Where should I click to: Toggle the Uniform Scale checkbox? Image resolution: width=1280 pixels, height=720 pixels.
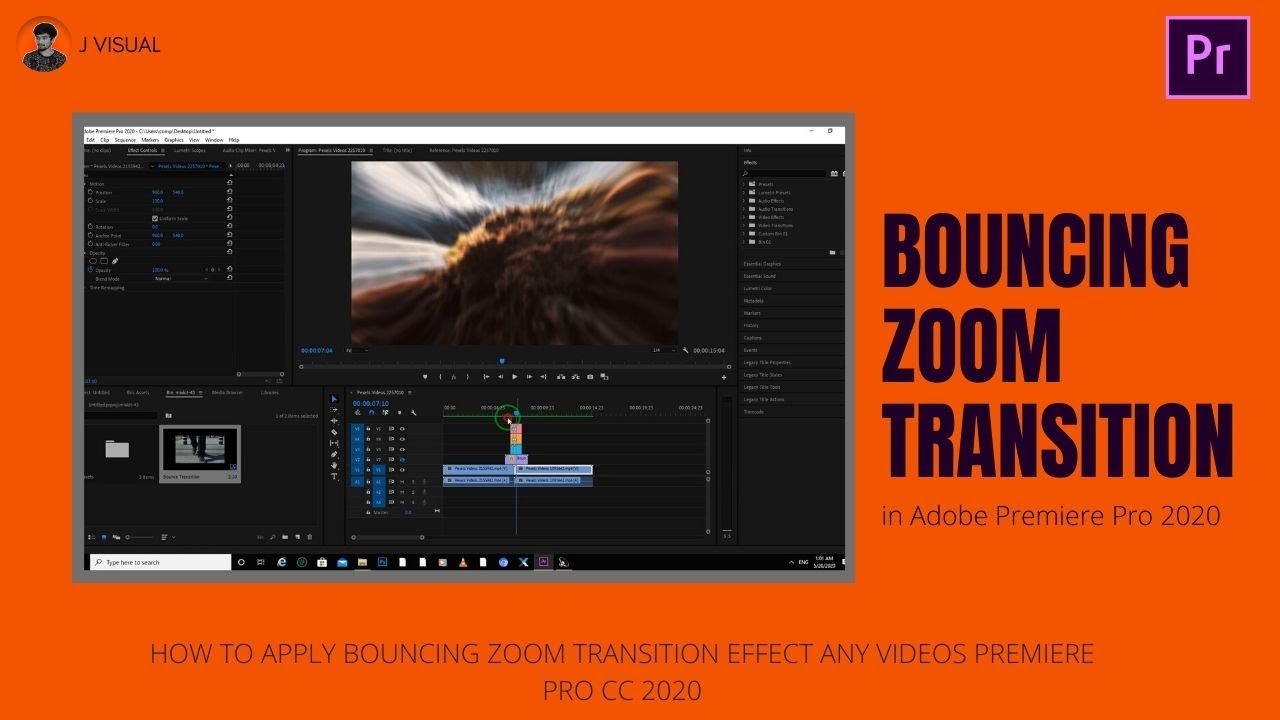pyautogui.click(x=155, y=218)
